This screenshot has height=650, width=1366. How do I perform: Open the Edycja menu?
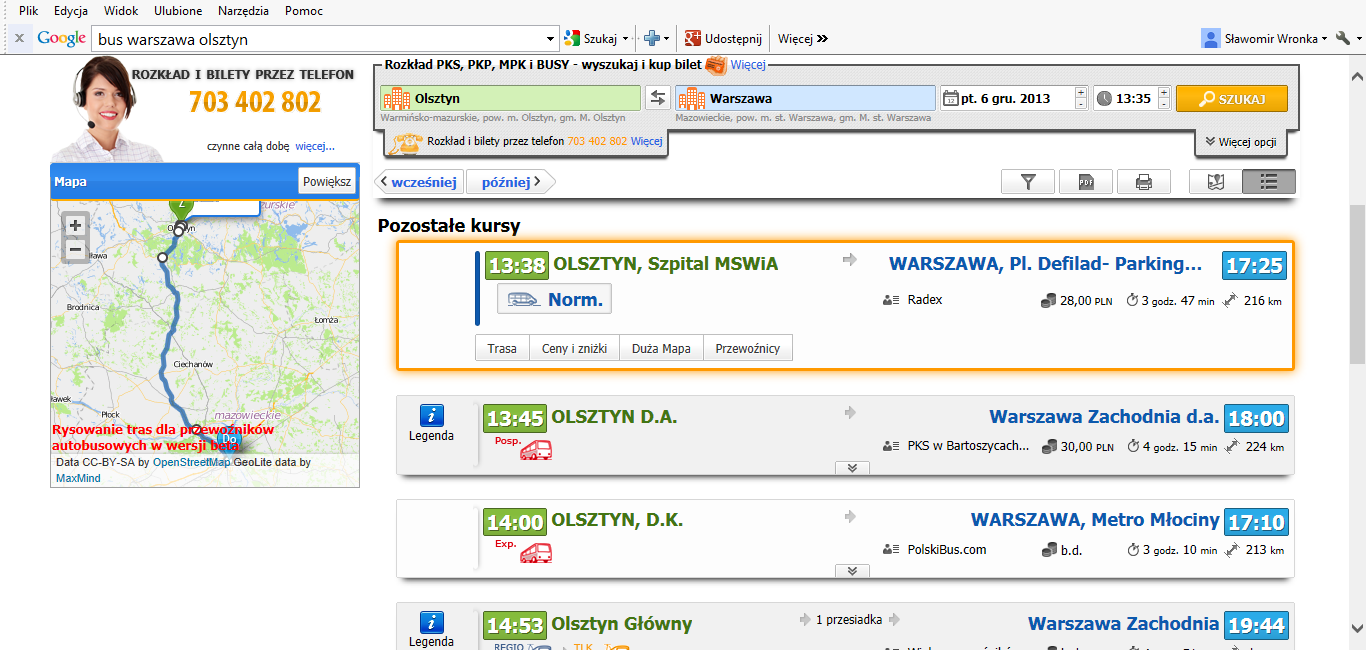point(70,11)
